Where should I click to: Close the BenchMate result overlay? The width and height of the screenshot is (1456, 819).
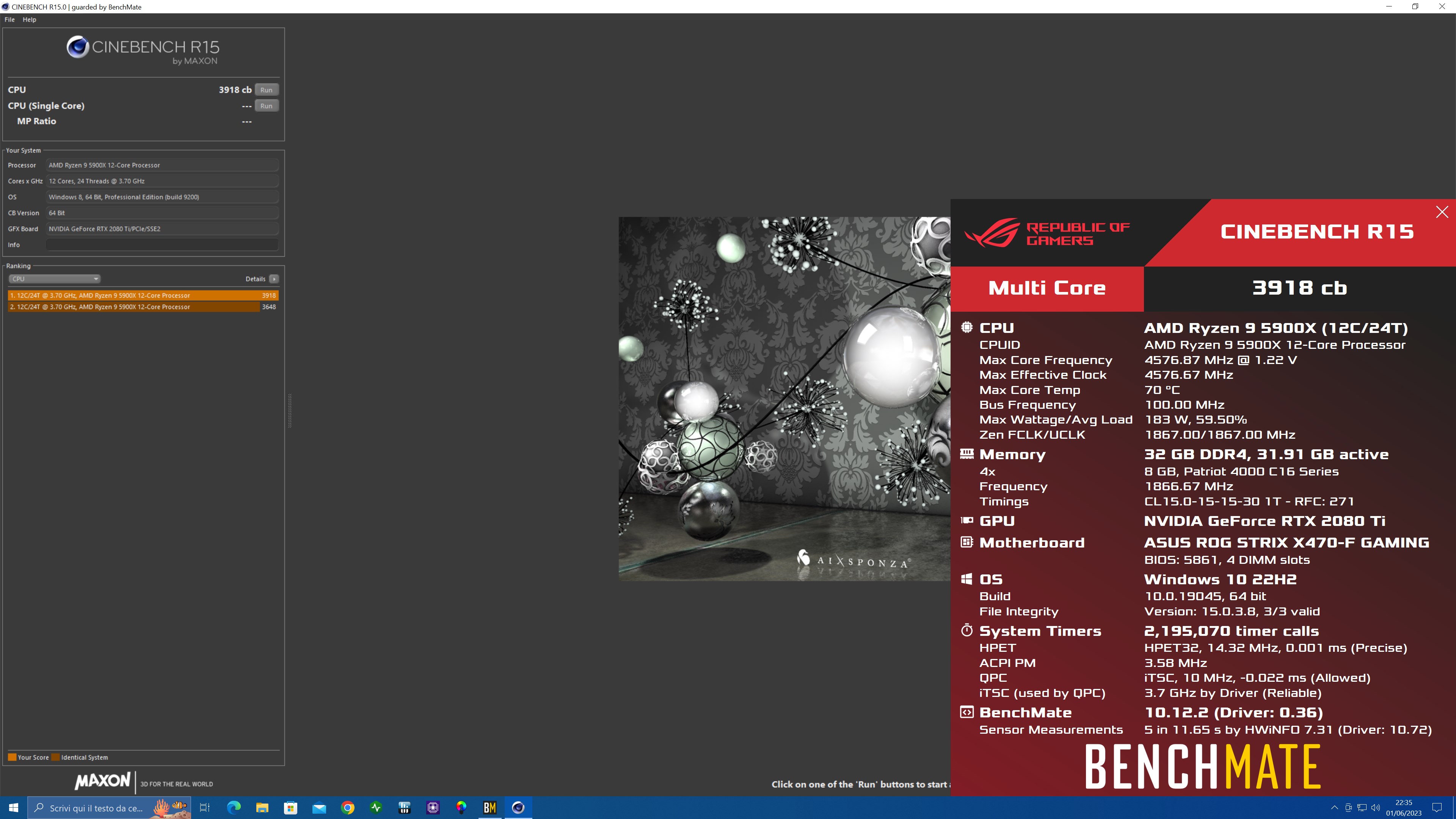(x=1442, y=212)
